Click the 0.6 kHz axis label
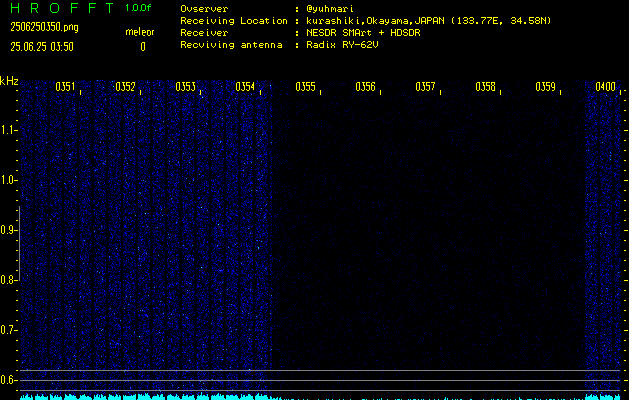The image size is (629, 400). (8, 380)
